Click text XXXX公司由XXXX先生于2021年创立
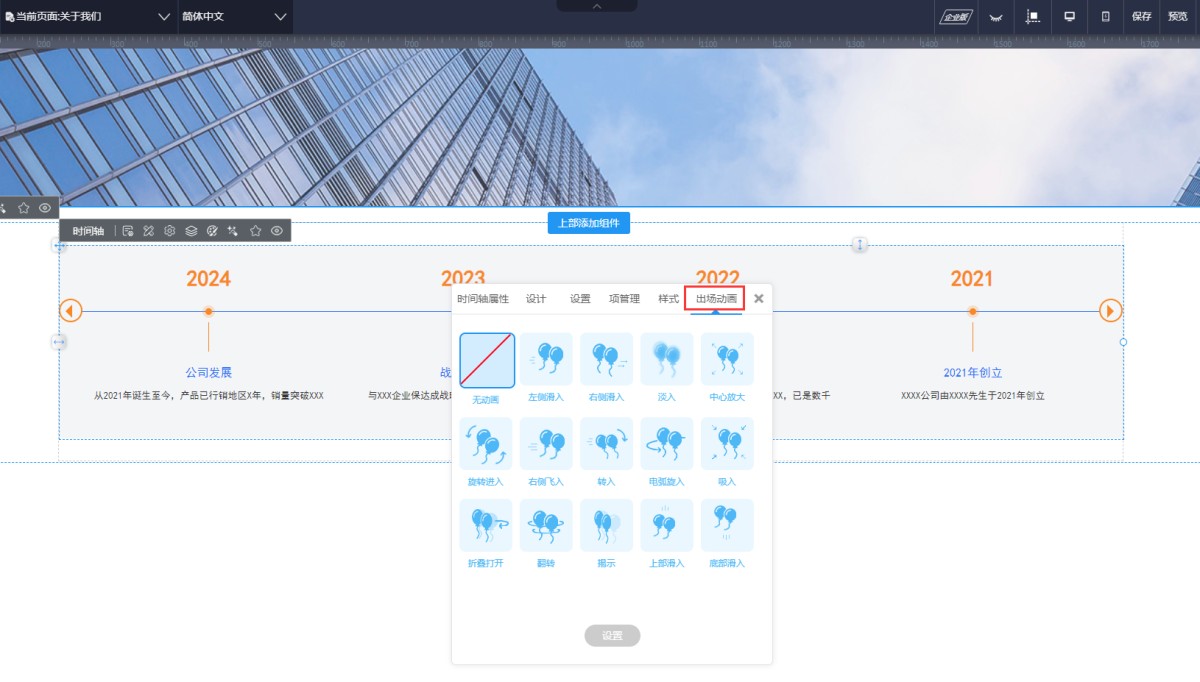Viewport: 1200px width, 682px height. click(x=972, y=396)
